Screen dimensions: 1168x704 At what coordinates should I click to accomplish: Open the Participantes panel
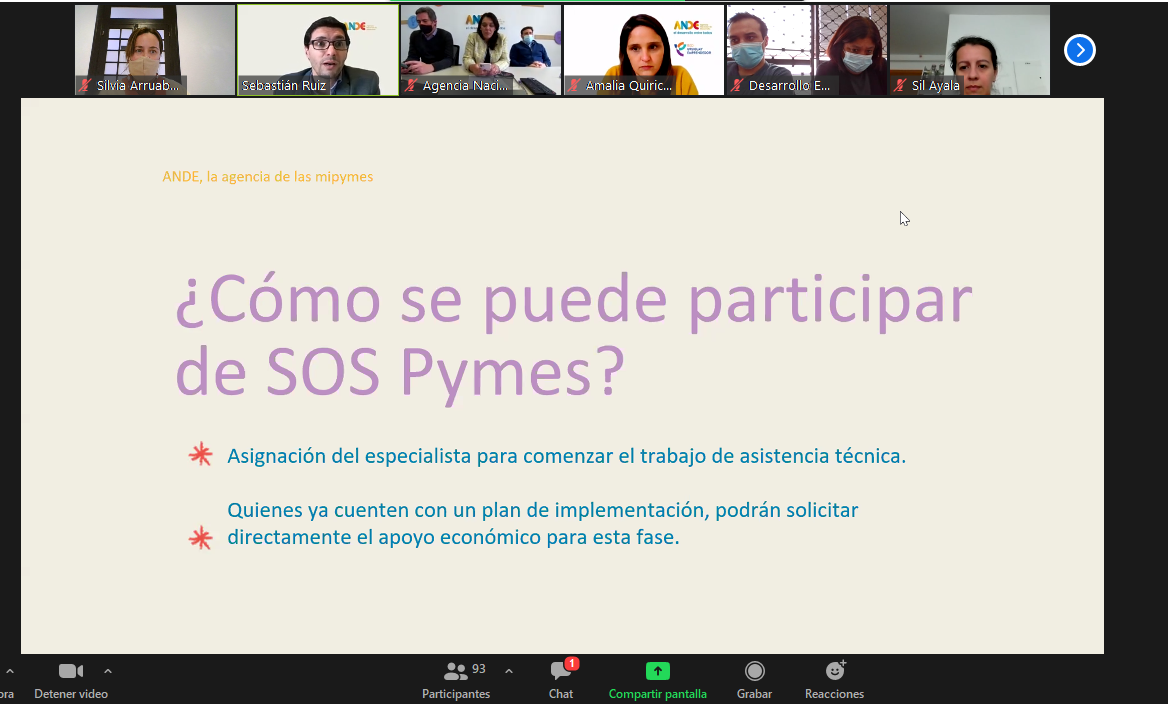456,681
